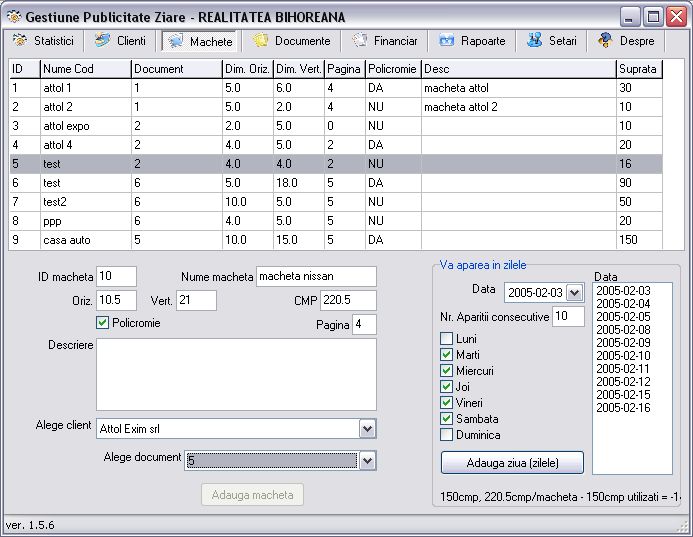Click the Adauga macheta button
The width and height of the screenshot is (693, 537).
coord(252,495)
